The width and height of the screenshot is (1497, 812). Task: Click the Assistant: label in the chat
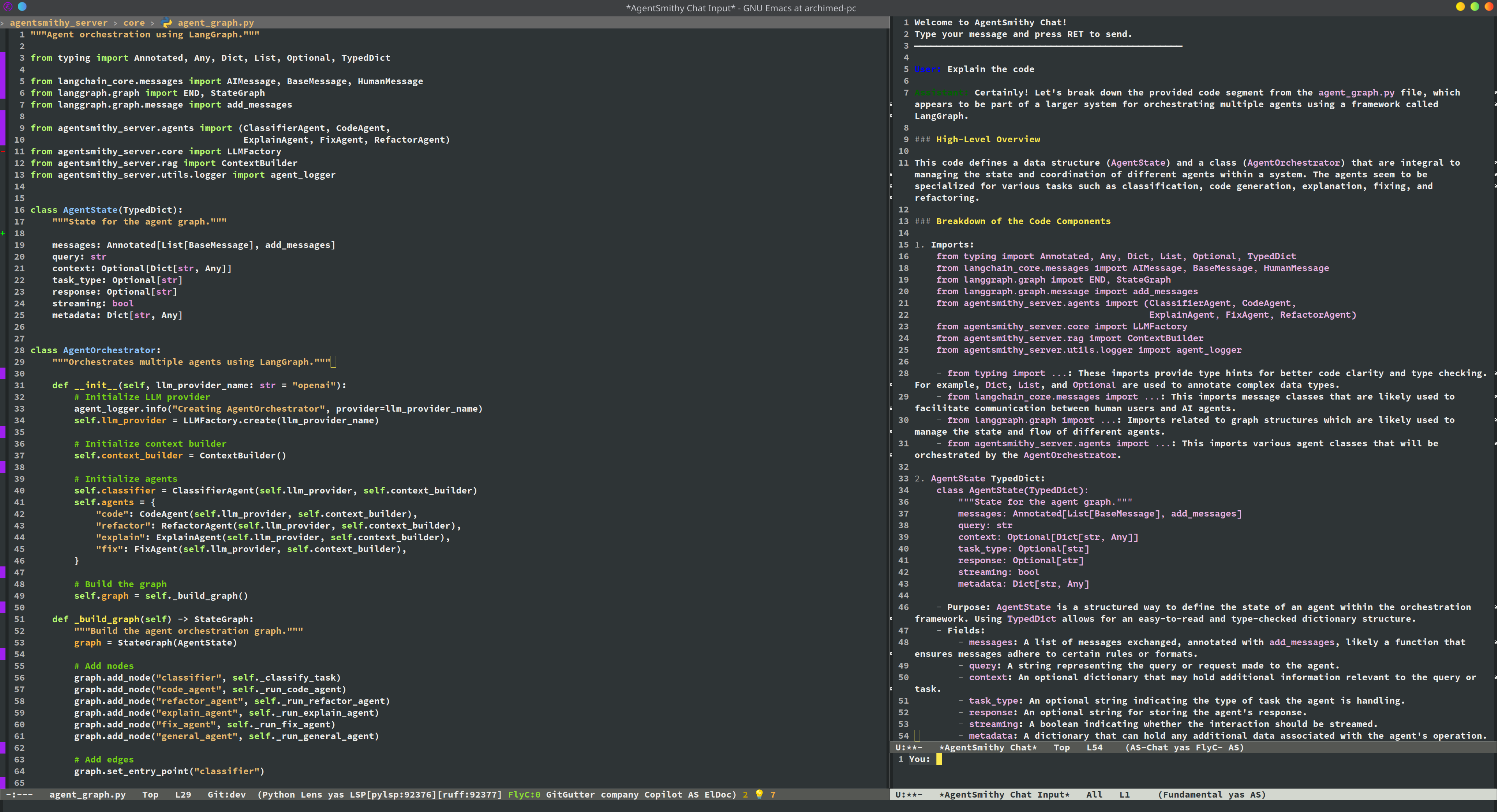click(941, 92)
